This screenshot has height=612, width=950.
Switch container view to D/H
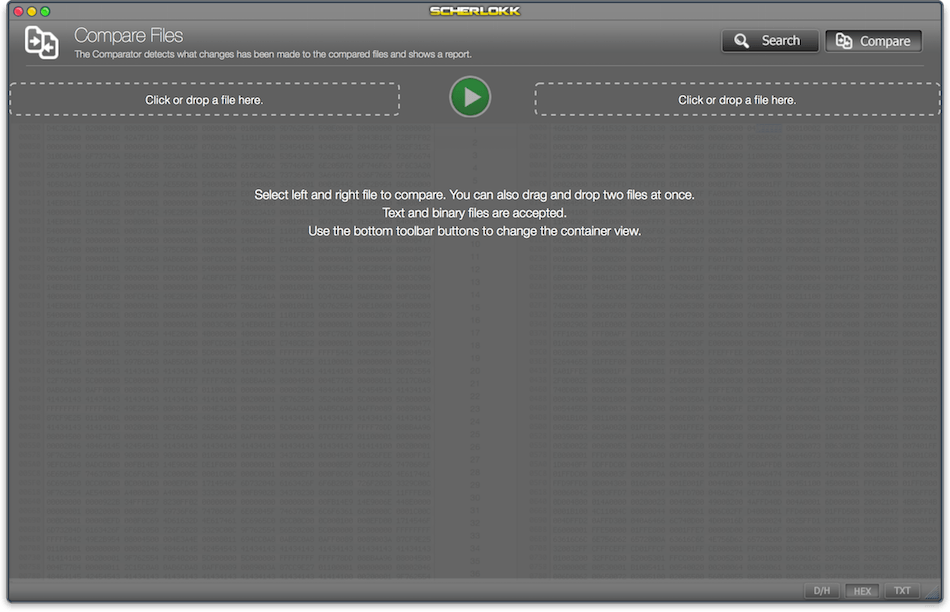click(822, 591)
